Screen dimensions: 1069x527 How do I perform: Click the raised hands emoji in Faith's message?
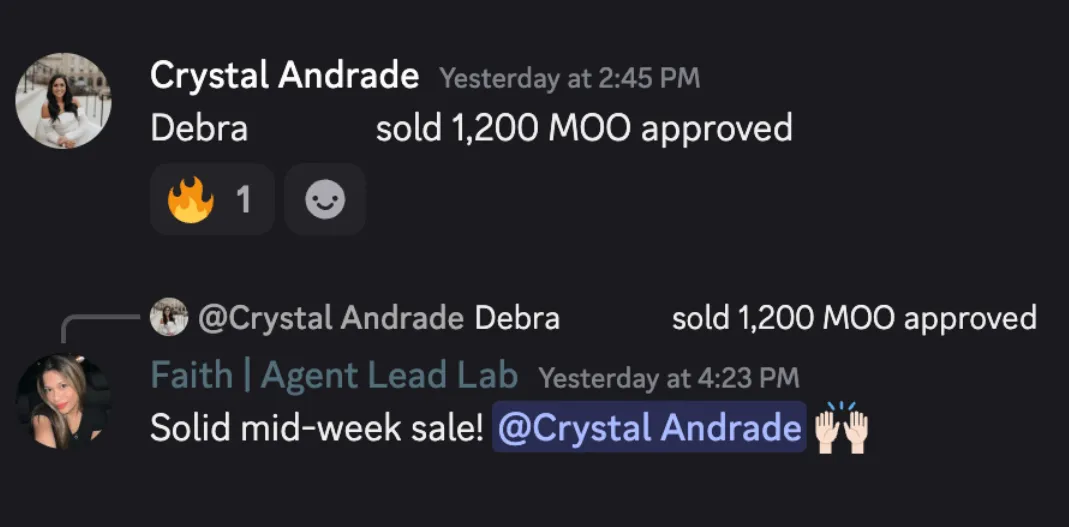842,429
